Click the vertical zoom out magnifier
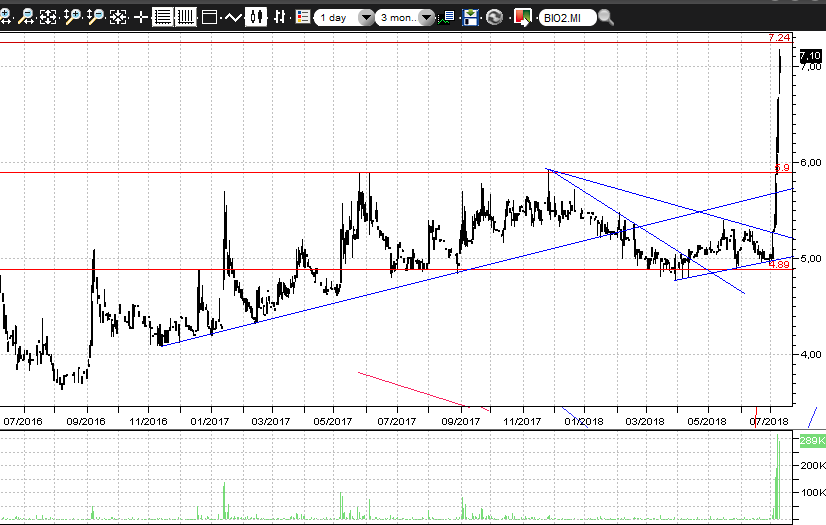Viewport: 826px width, 525px height. [95, 17]
